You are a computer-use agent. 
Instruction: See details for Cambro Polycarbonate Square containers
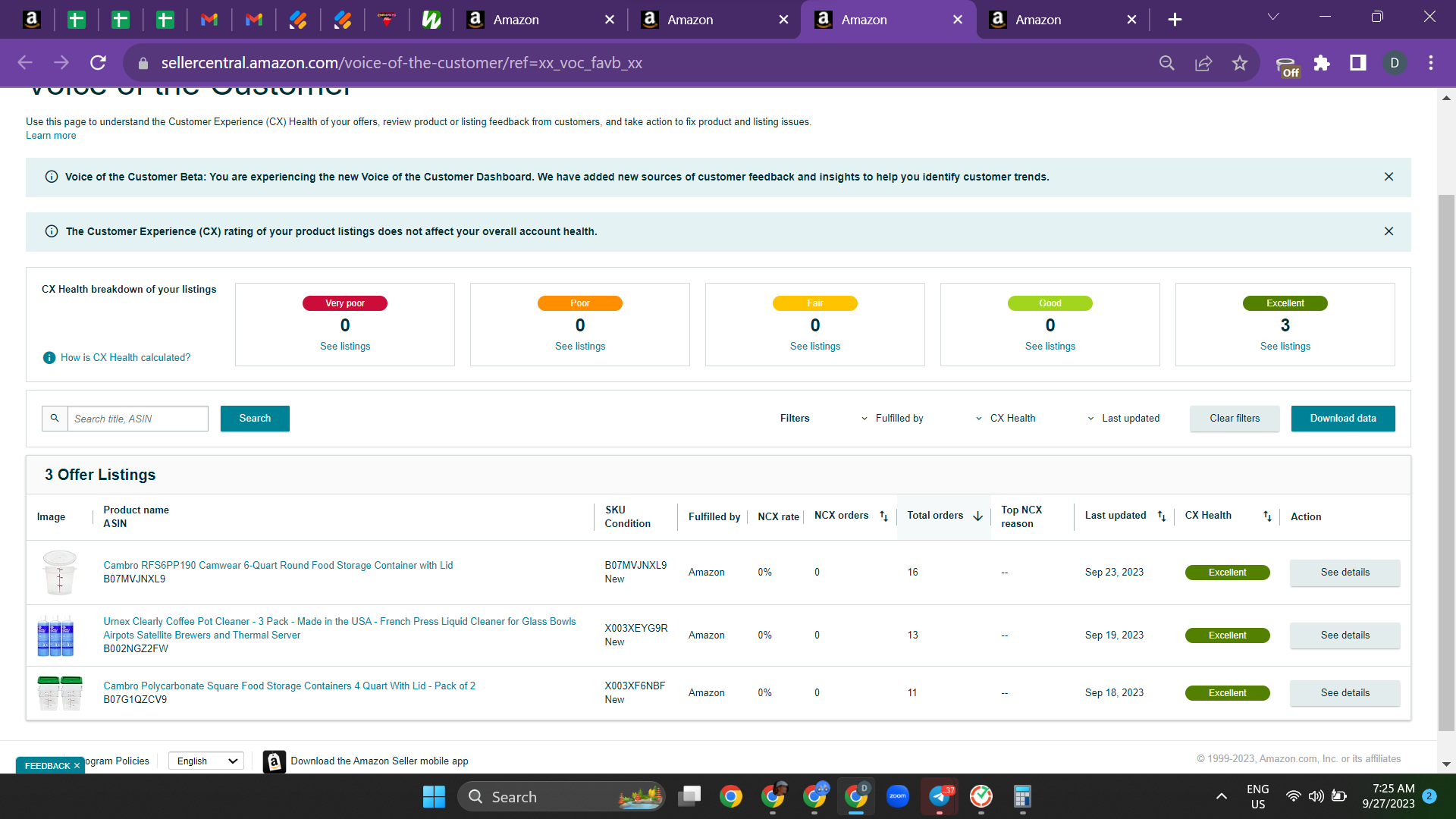click(x=1345, y=693)
